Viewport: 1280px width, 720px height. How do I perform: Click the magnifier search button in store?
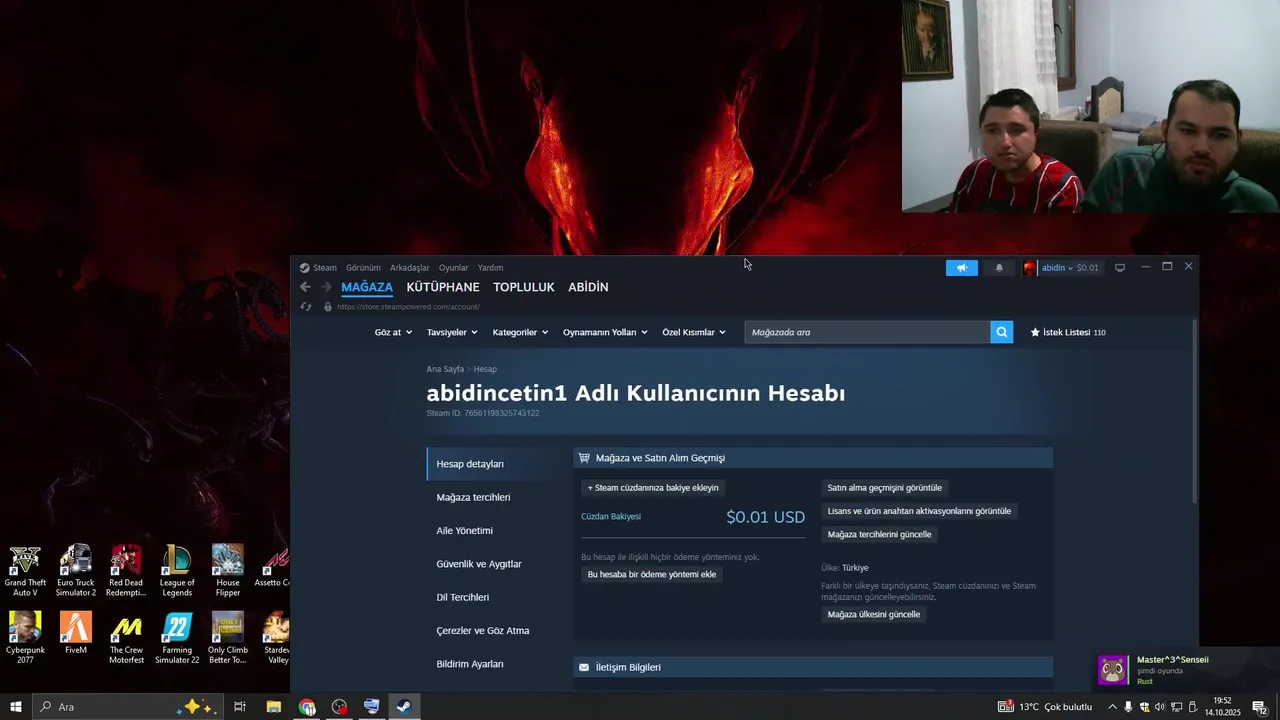click(x=1002, y=332)
